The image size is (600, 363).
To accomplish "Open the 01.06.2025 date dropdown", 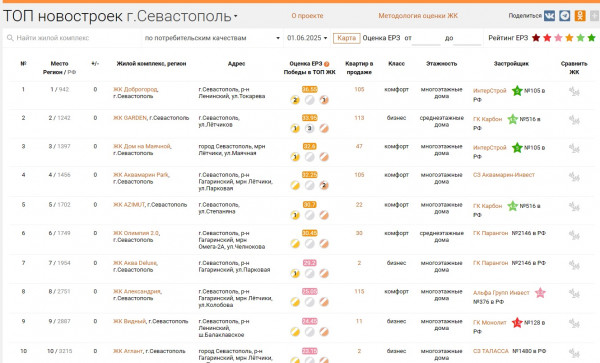I will (307, 38).
